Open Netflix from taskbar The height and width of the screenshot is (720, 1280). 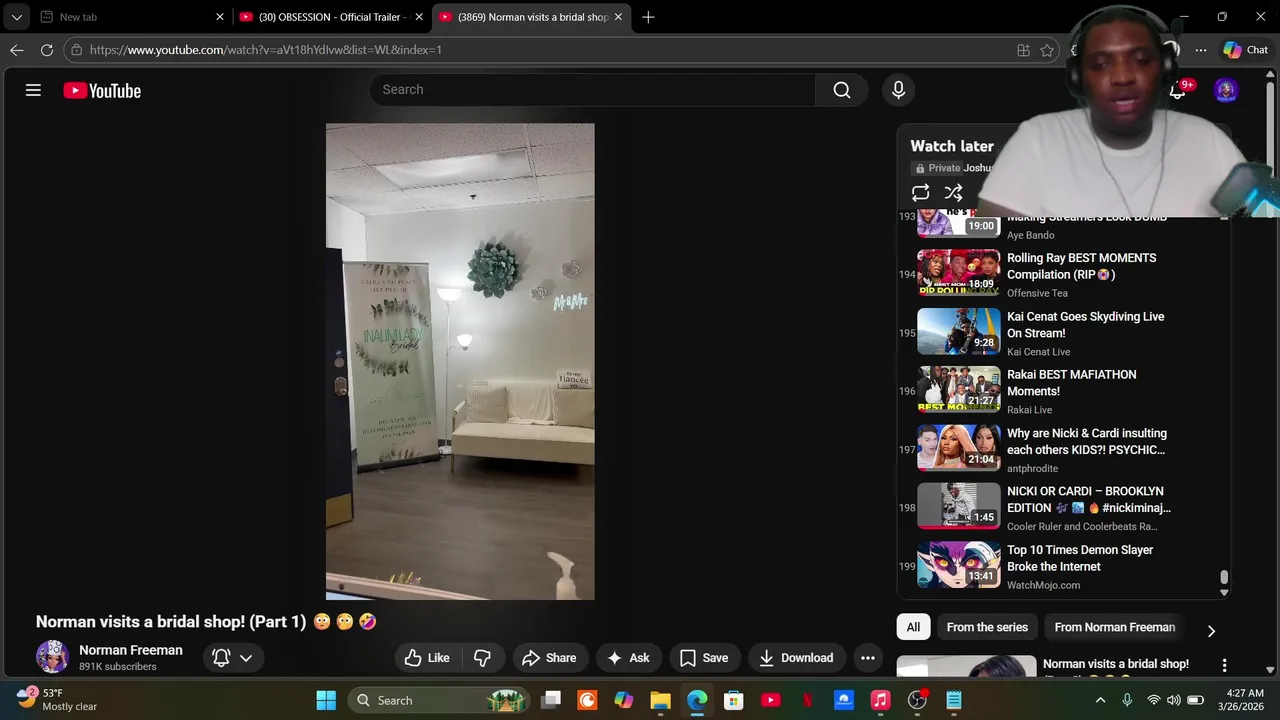point(807,700)
